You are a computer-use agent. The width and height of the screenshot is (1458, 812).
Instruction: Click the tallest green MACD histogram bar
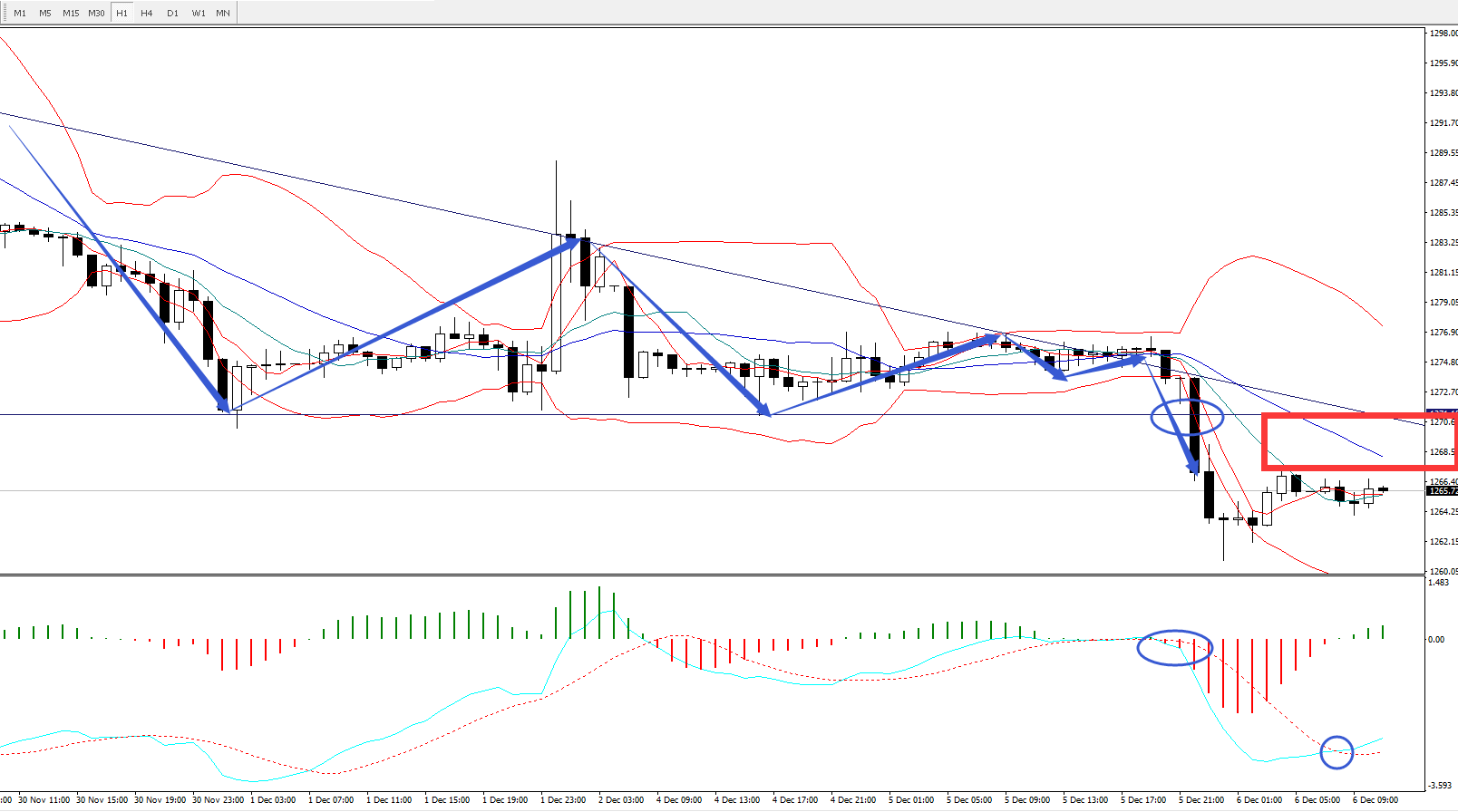click(599, 613)
